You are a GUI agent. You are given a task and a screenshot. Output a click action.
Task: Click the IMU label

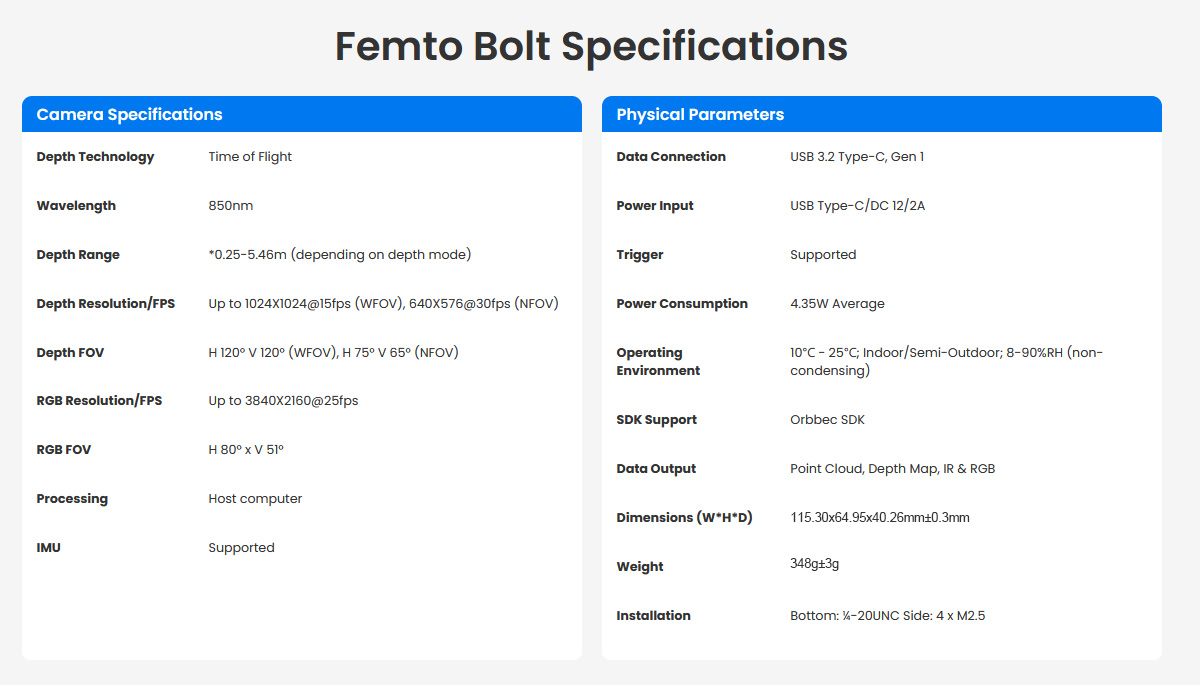tap(48, 548)
